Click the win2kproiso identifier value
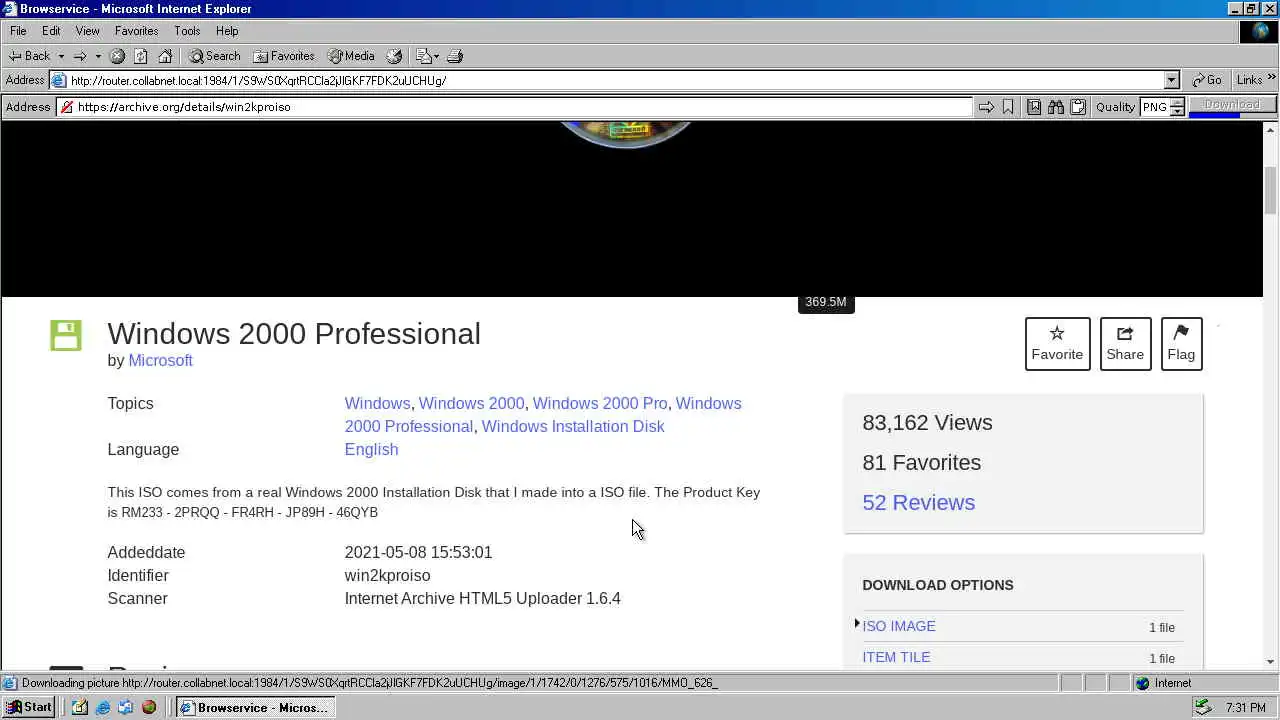 click(387, 575)
